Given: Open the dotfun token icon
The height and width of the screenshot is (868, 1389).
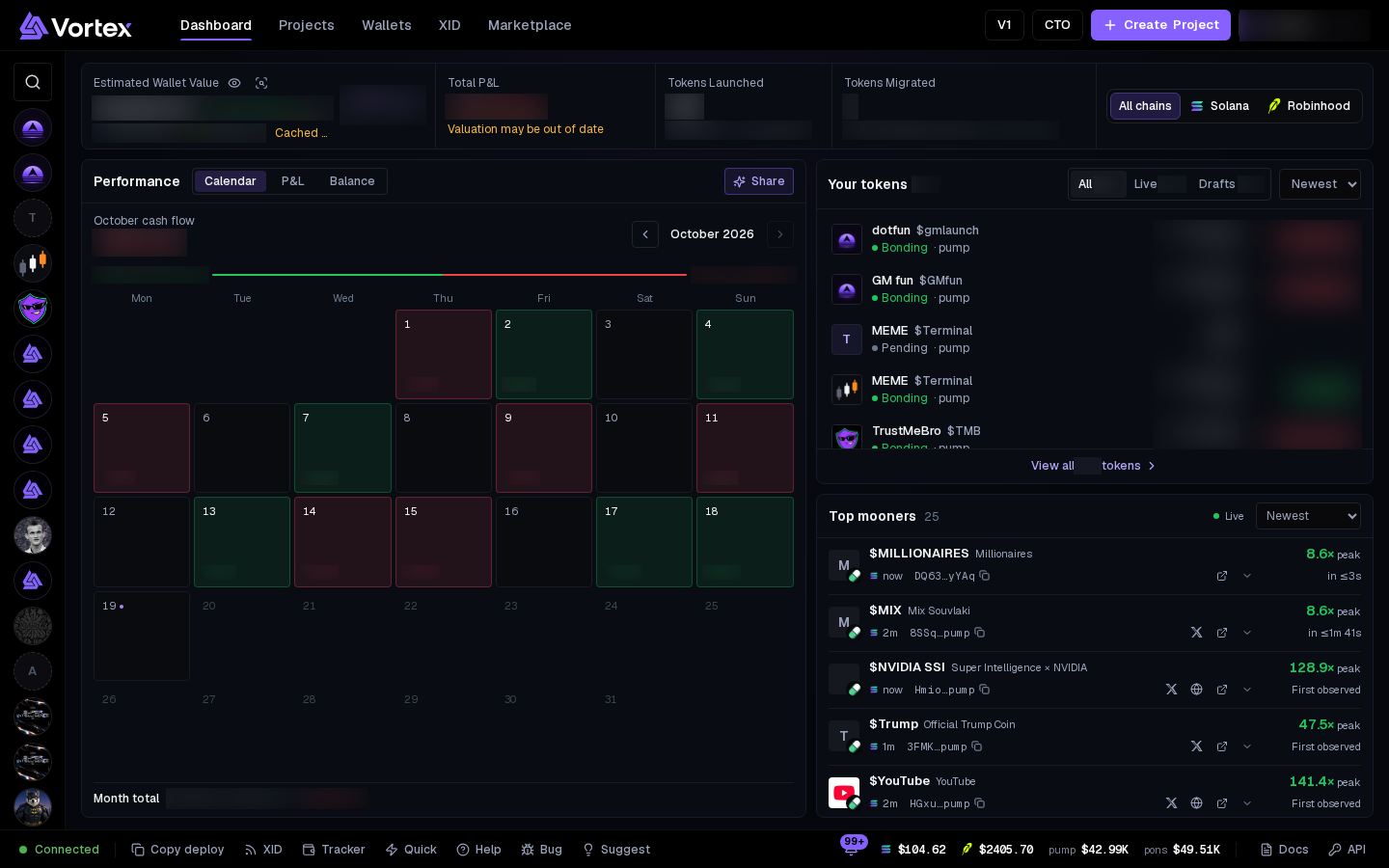Looking at the screenshot, I should click(847, 239).
